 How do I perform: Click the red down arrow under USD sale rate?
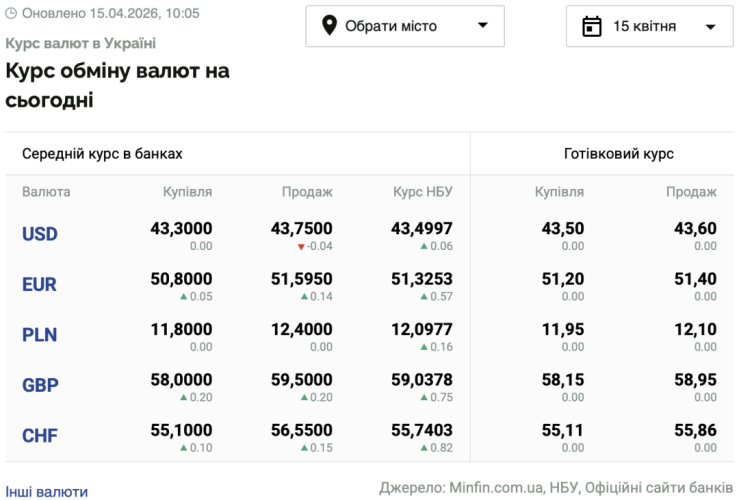coord(301,246)
